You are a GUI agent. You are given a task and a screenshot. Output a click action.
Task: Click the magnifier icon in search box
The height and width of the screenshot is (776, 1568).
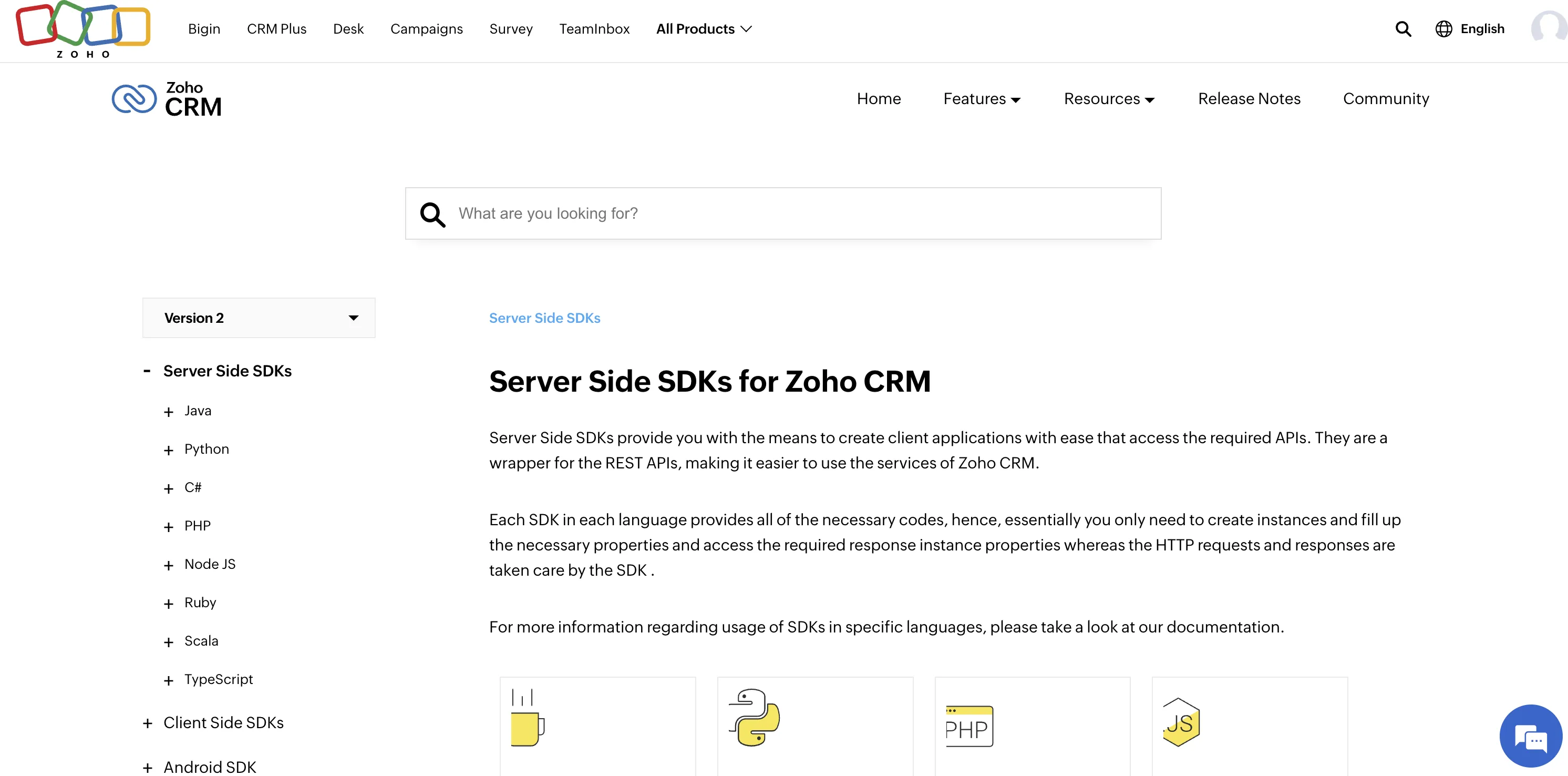coord(433,214)
